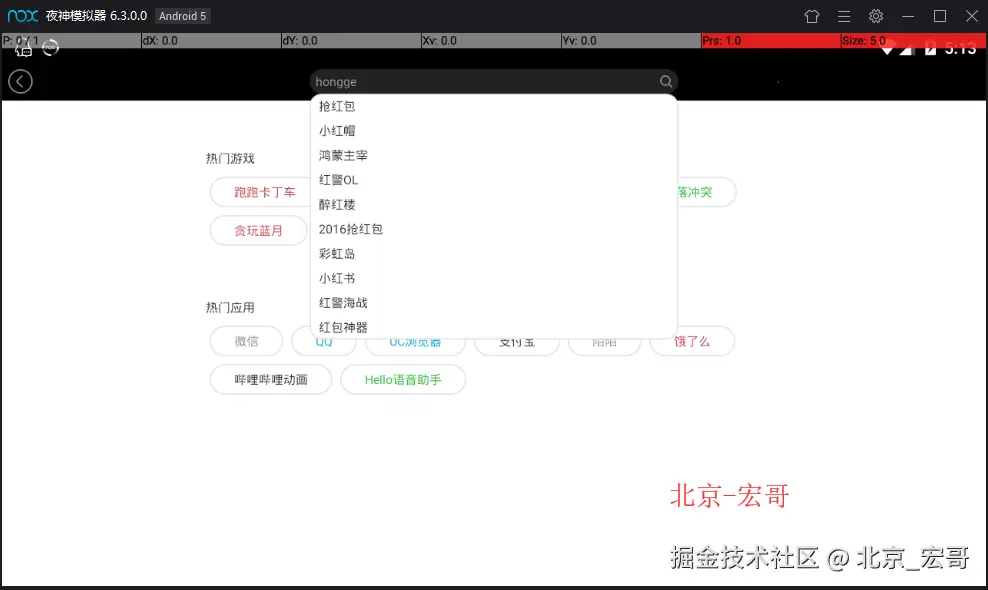Focus the search field containing hongge

493,81
